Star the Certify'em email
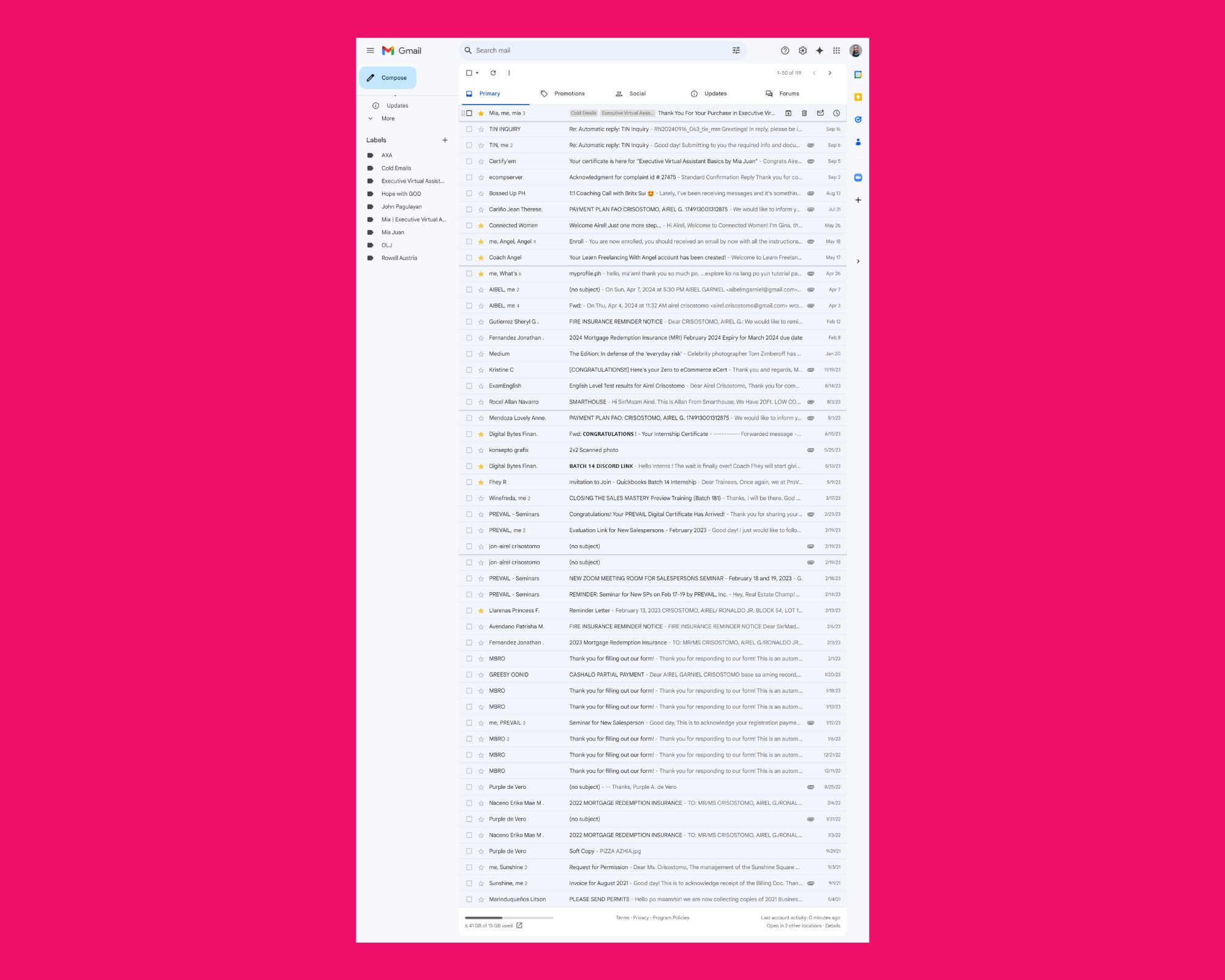 (x=481, y=162)
